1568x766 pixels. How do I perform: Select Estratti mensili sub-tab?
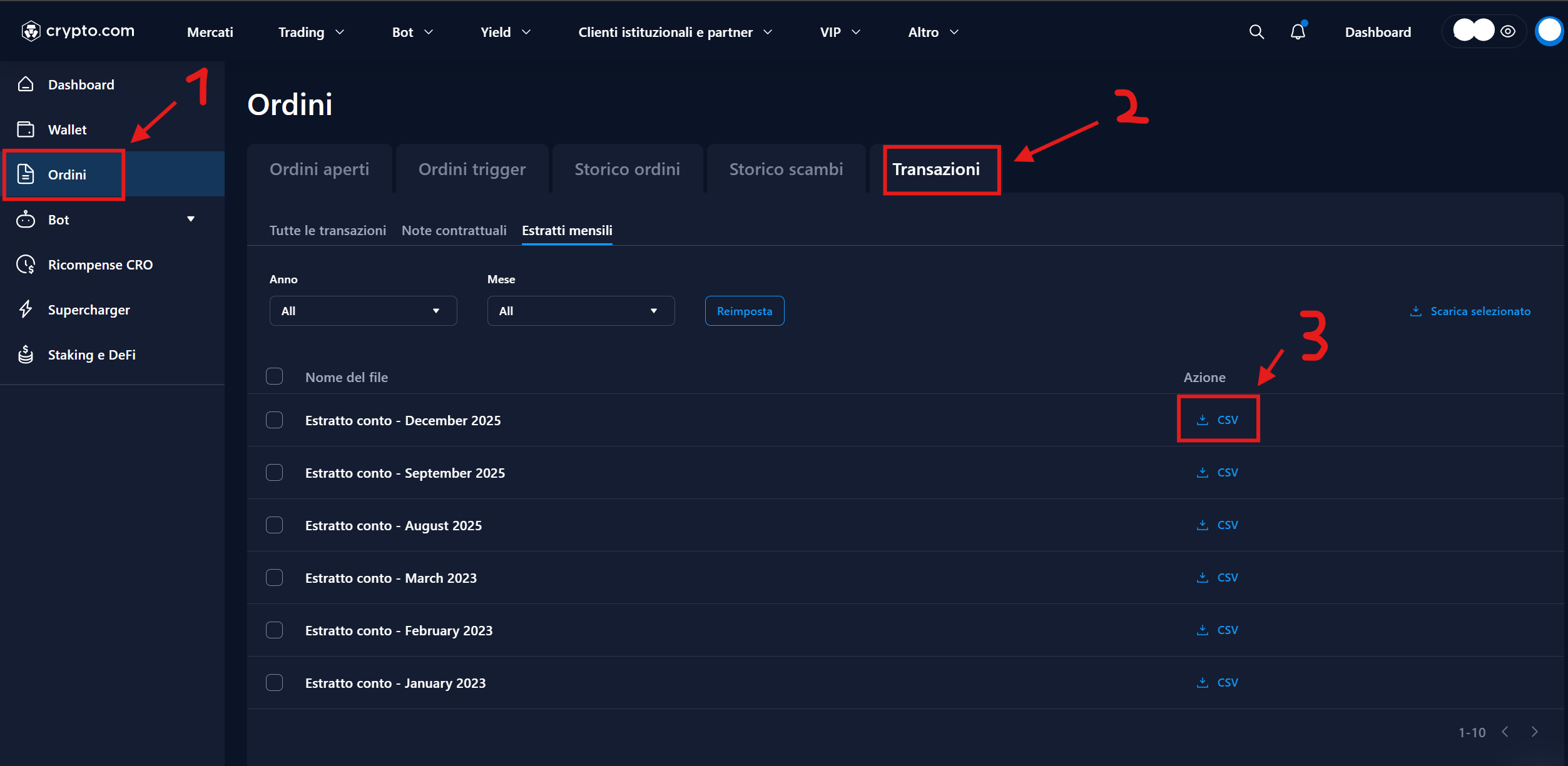(x=567, y=230)
